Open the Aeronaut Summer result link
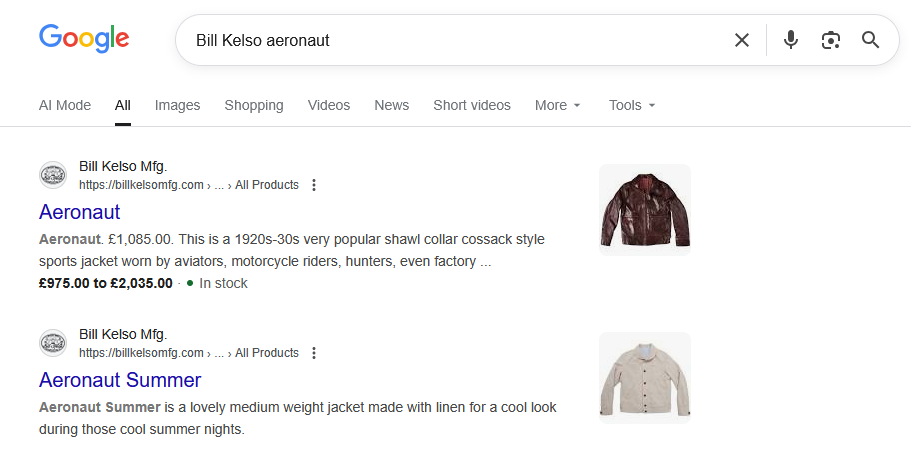 click(x=120, y=380)
